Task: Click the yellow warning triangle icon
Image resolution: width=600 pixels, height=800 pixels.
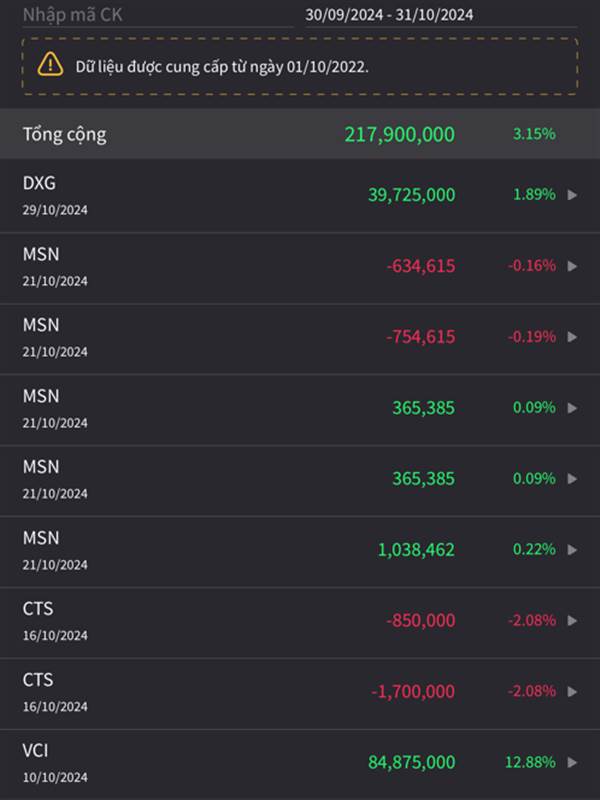Action: tap(50, 65)
